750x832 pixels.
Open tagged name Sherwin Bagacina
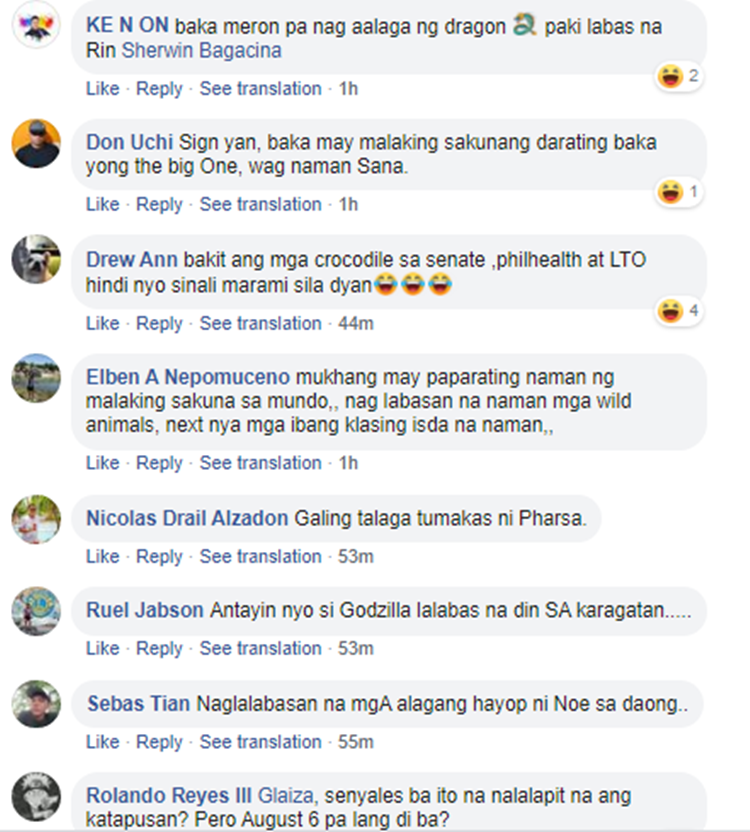(202, 50)
